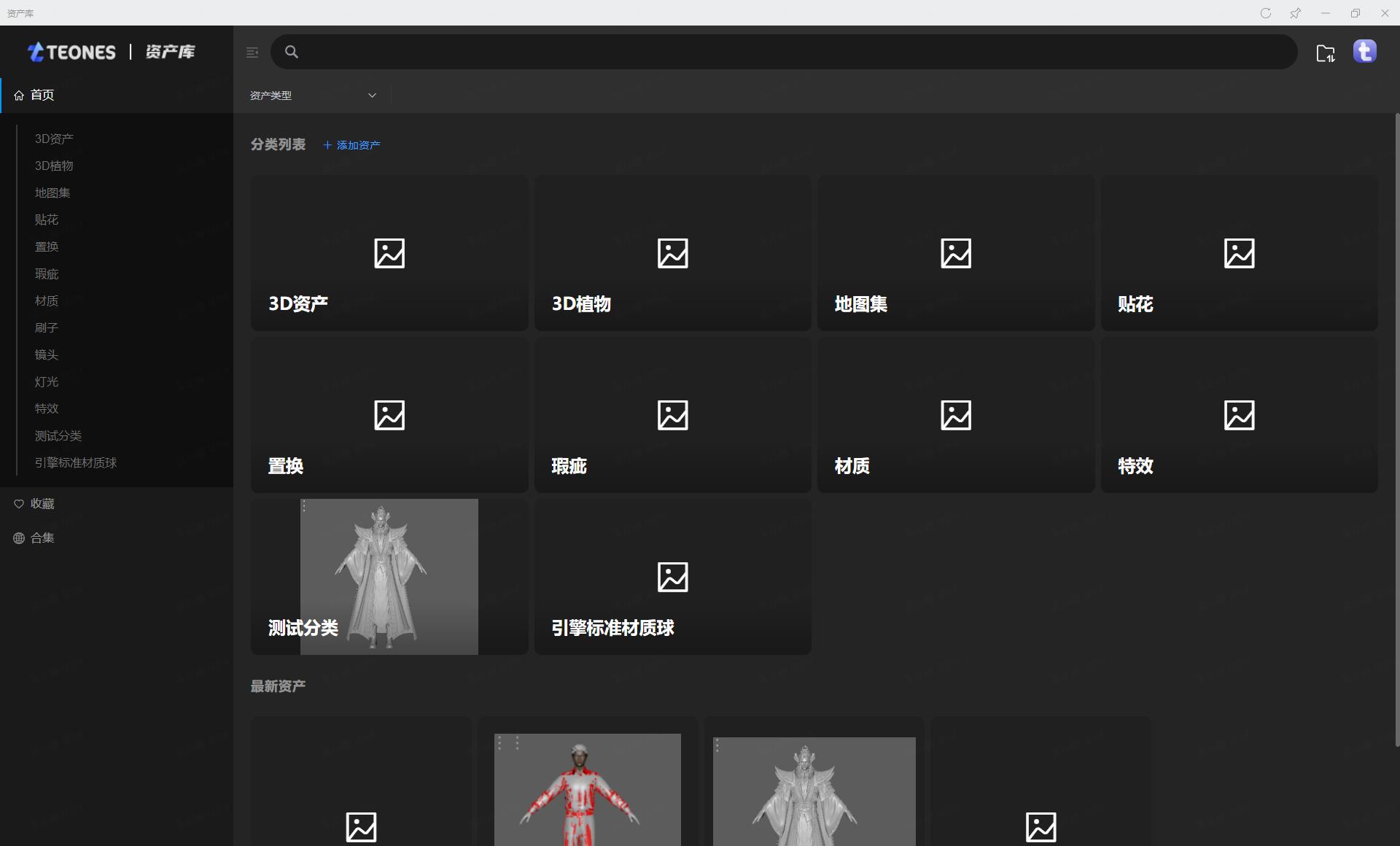Click the red character asset thumbnail
The image size is (1400, 846).
pyautogui.click(x=587, y=789)
